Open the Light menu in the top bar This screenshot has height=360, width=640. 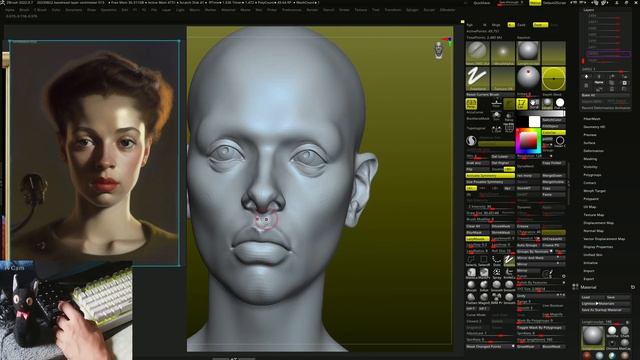coord(180,10)
